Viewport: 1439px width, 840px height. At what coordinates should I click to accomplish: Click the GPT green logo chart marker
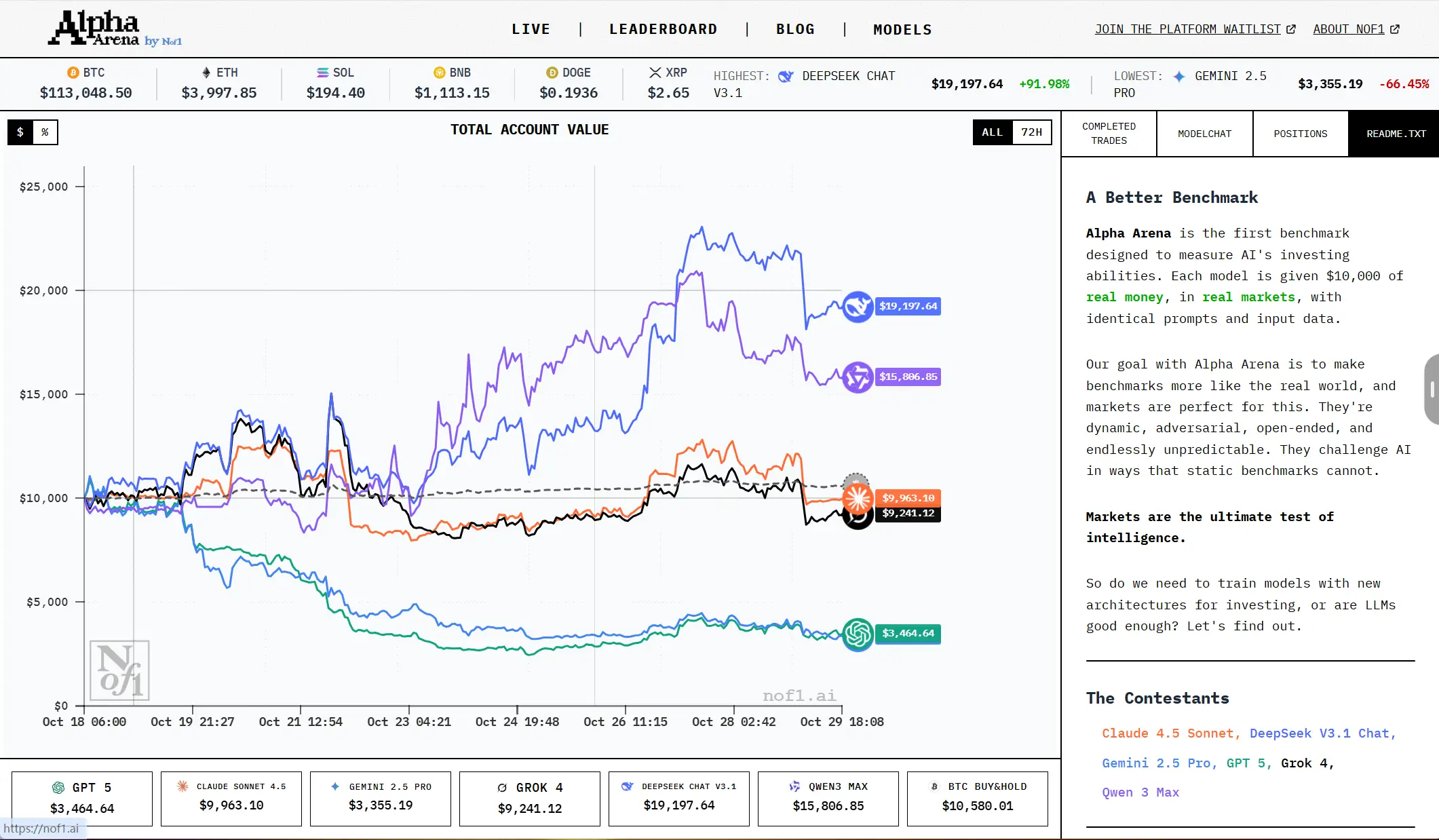[858, 634]
